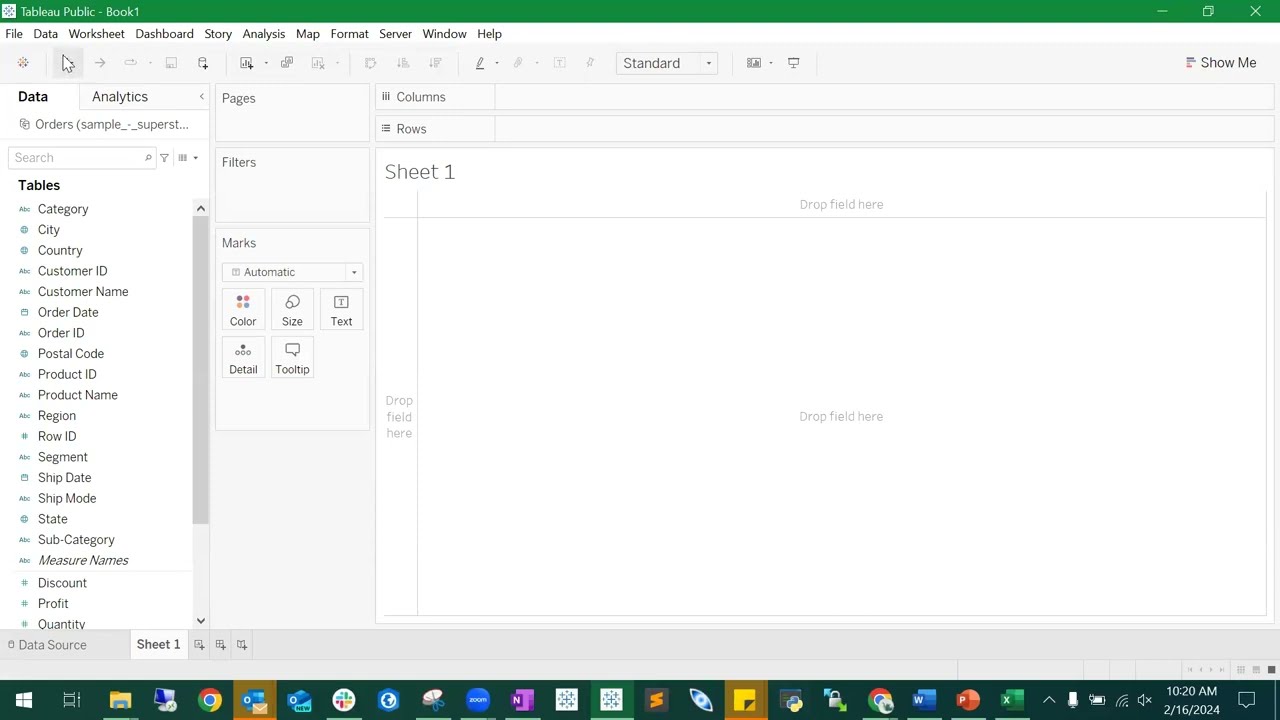Open Google Chrome from the taskbar

tap(210, 700)
